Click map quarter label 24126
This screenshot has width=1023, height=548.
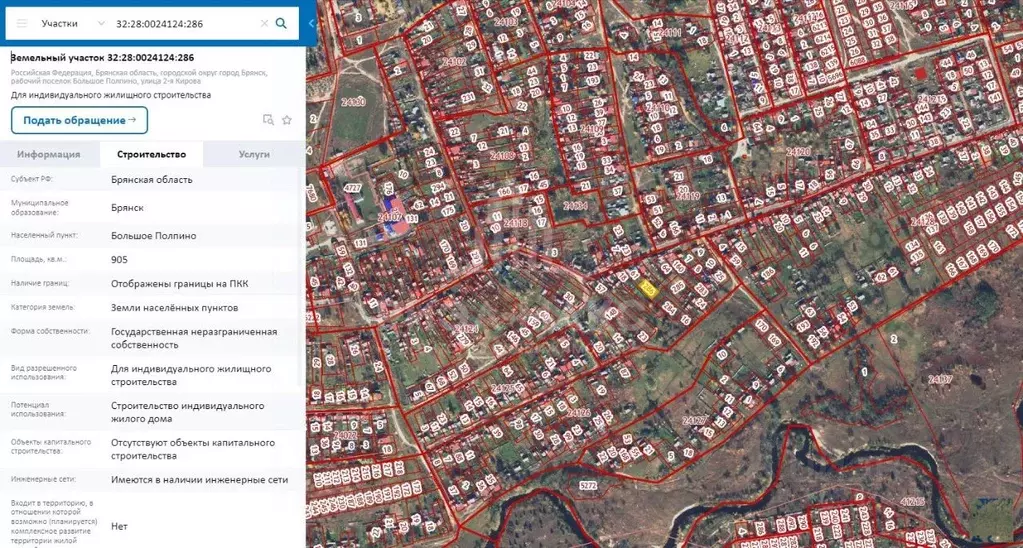click(579, 413)
